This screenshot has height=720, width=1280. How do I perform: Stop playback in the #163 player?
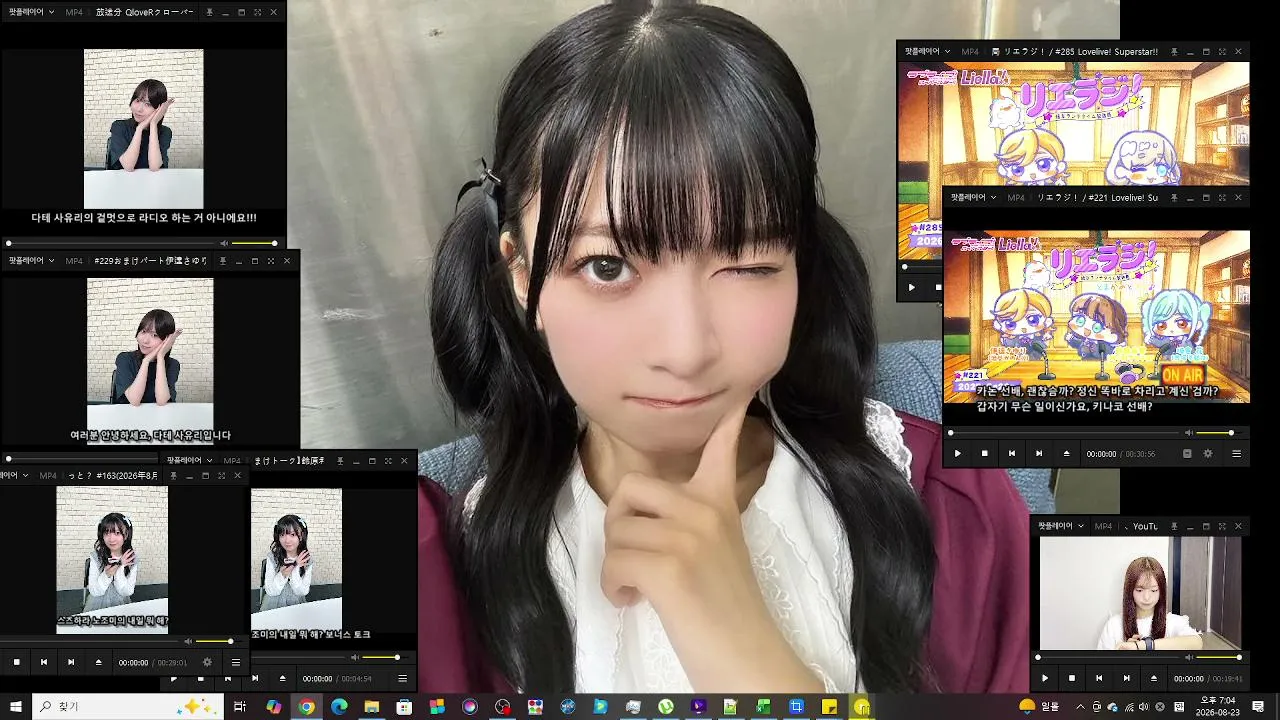coord(16,662)
